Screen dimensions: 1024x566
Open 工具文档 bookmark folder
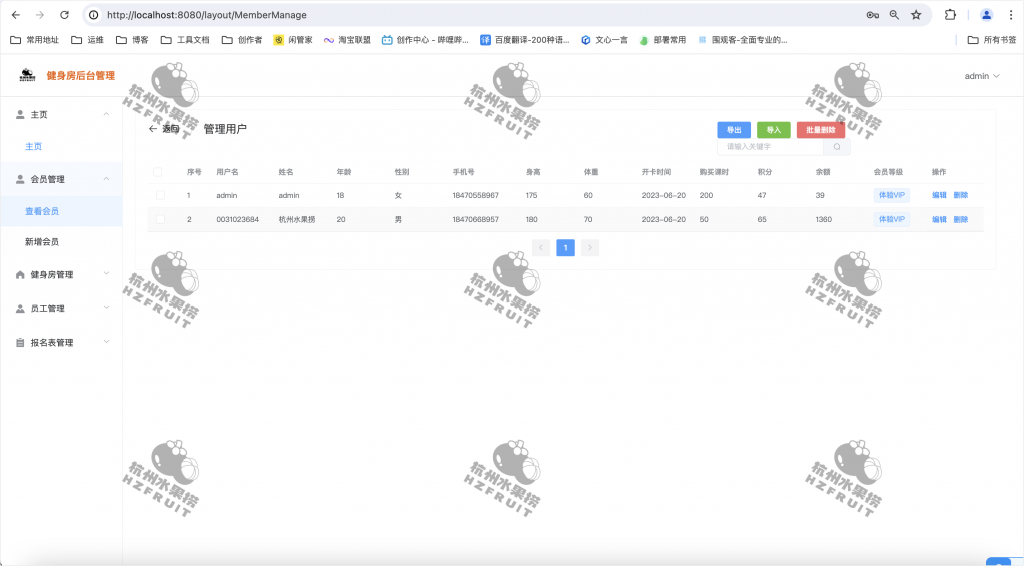point(185,40)
